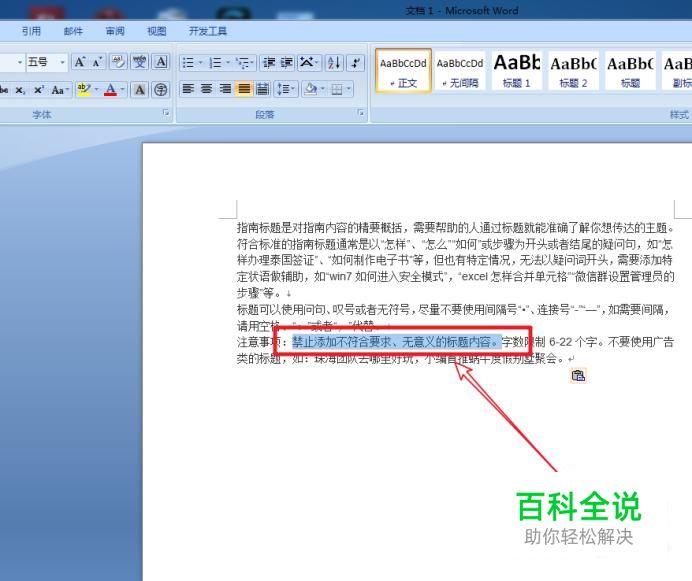
Task: Launch the 字体 font dialog box
Action: click(166, 113)
